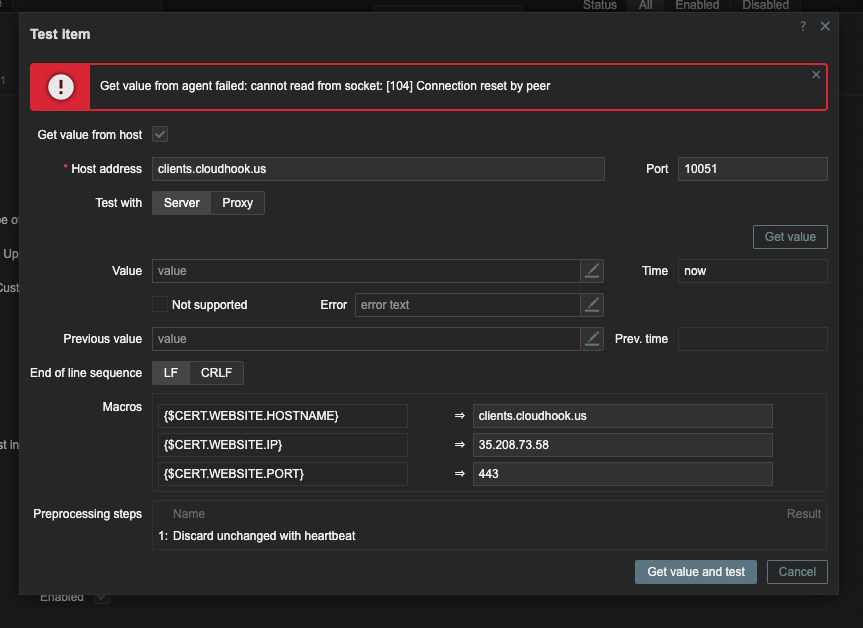Select Server in Test with
This screenshot has height=628, width=863.
point(181,203)
